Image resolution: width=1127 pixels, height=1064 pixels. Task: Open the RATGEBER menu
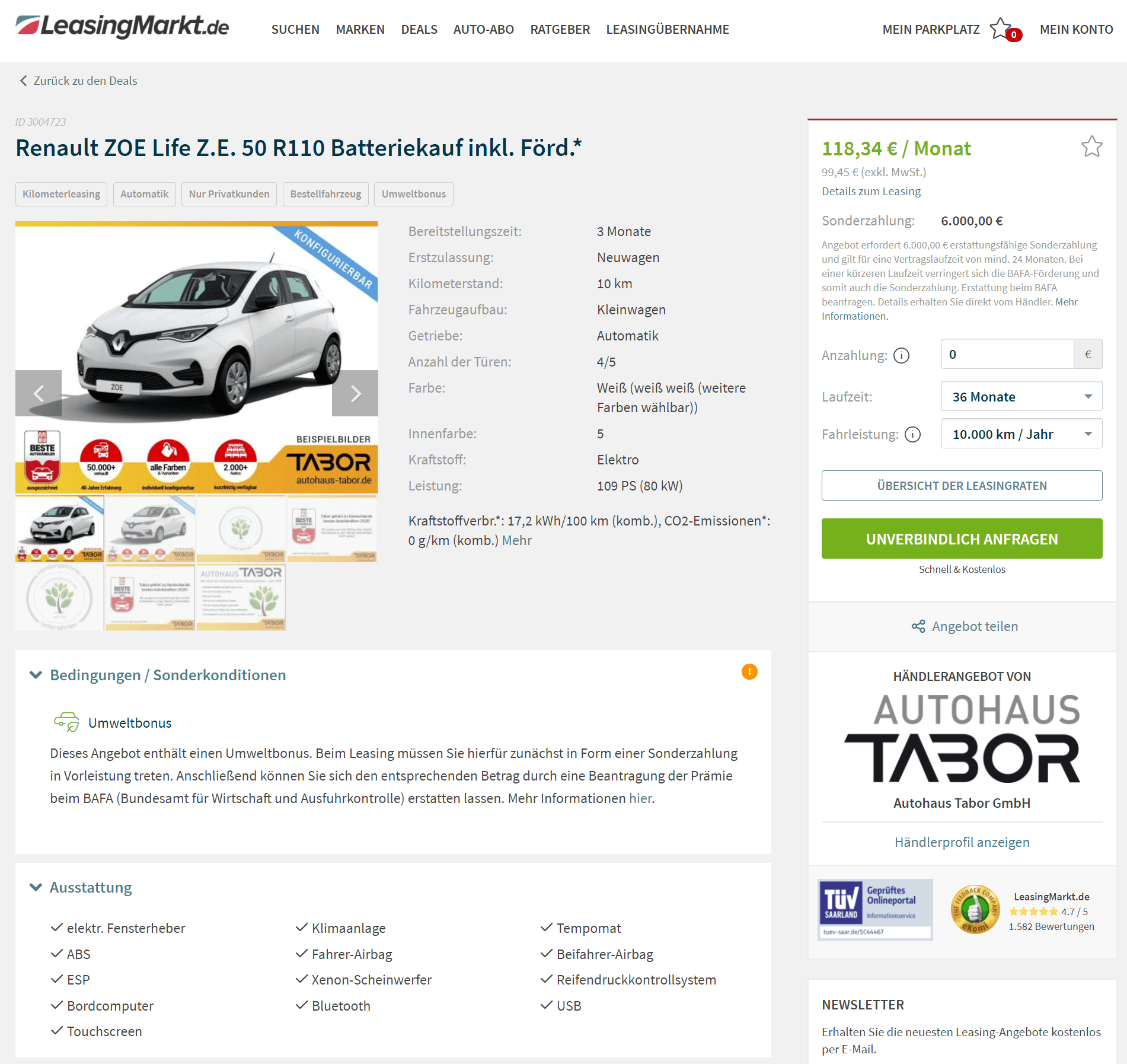560,30
